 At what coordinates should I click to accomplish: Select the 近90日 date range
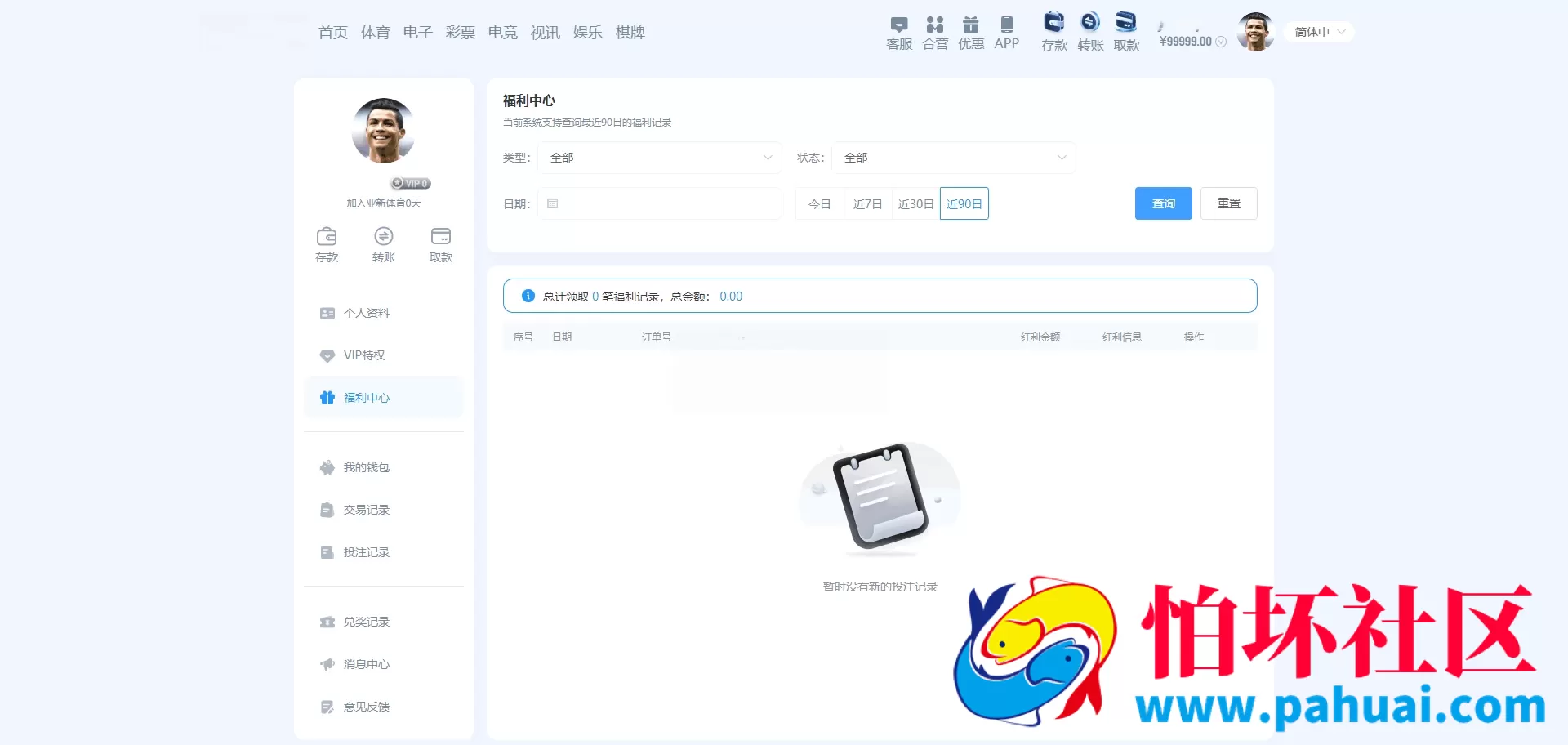click(964, 203)
